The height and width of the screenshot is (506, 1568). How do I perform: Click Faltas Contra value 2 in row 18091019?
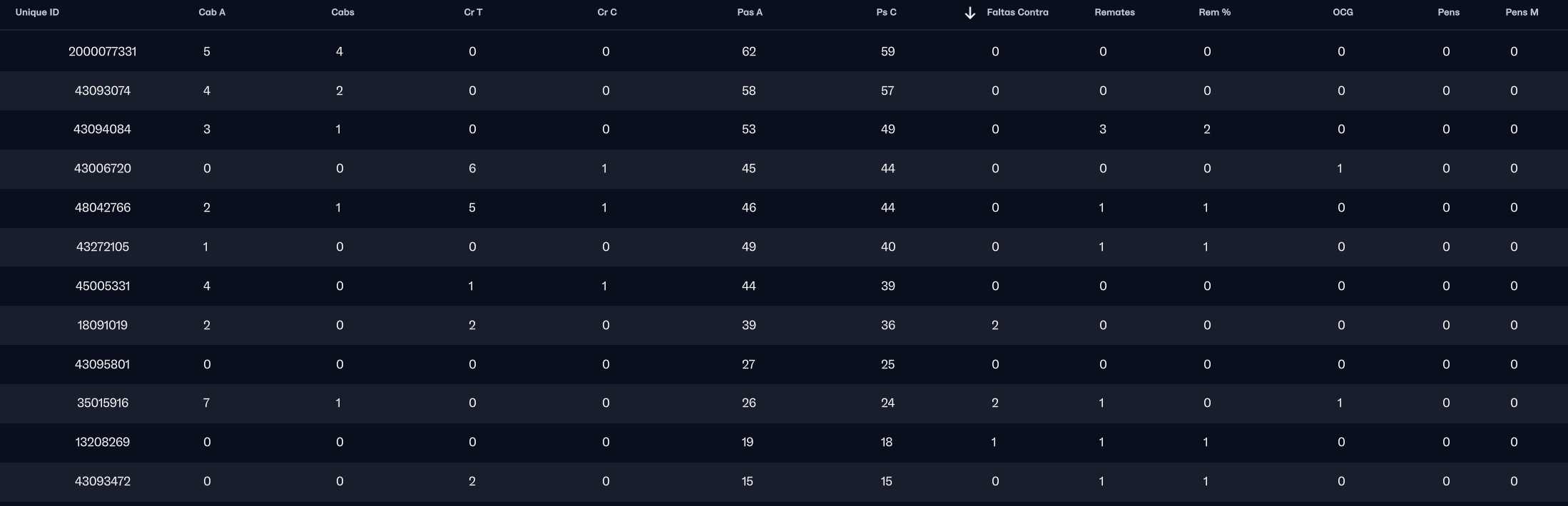tap(995, 326)
